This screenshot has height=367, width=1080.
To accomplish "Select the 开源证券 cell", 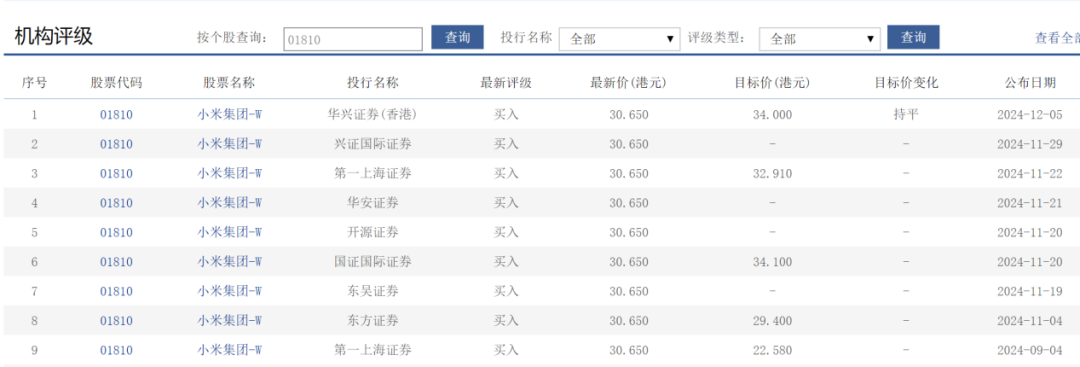I will tap(373, 233).
